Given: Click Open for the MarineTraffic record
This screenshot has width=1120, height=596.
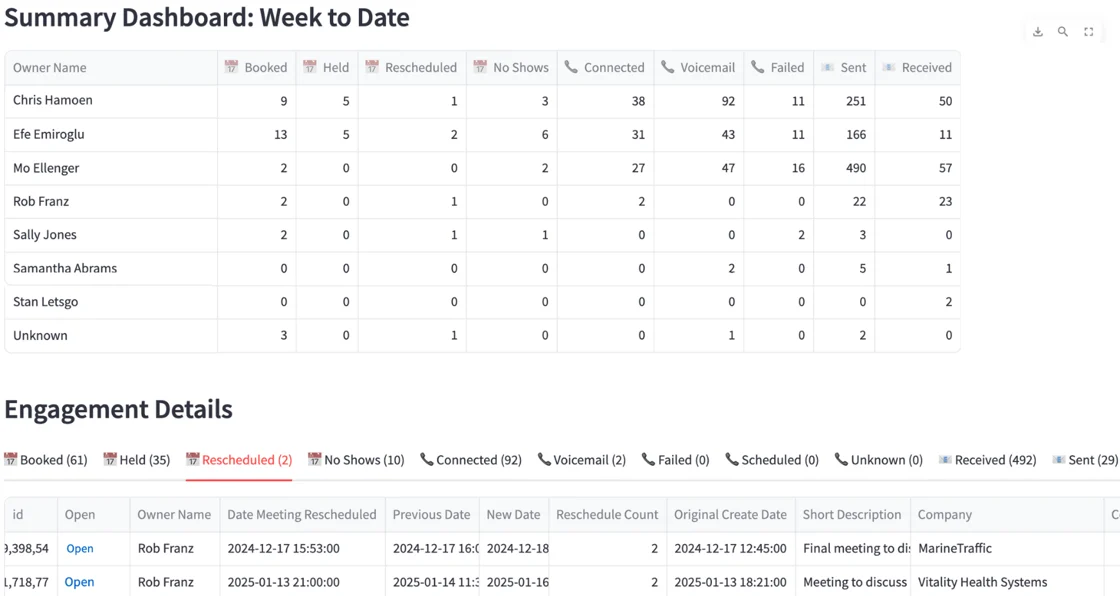Looking at the screenshot, I should click(x=79, y=548).
